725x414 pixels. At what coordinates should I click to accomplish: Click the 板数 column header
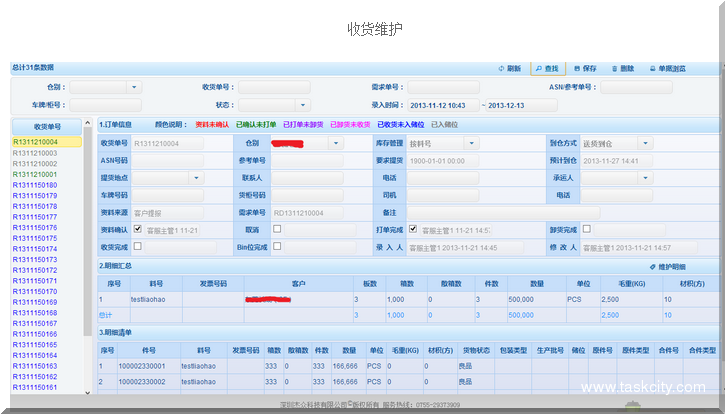pyautogui.click(x=370, y=284)
